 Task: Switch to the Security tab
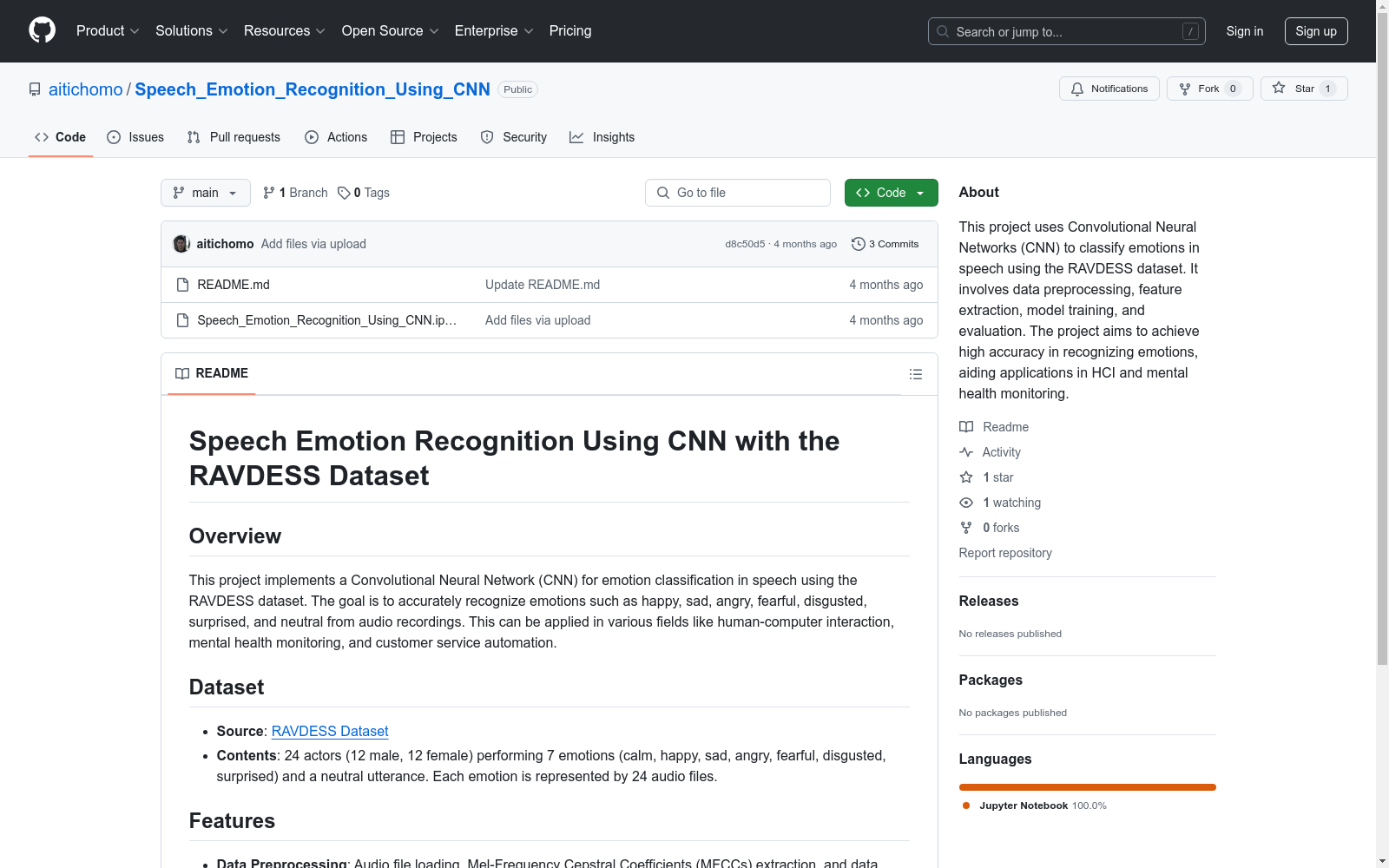[514, 137]
